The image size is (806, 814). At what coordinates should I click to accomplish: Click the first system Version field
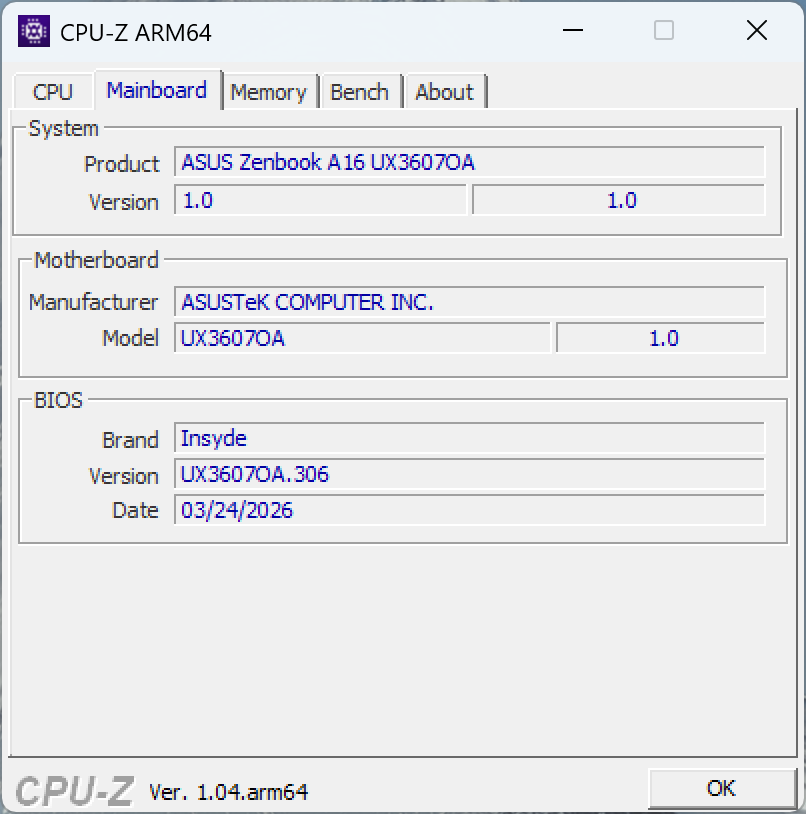[320, 200]
